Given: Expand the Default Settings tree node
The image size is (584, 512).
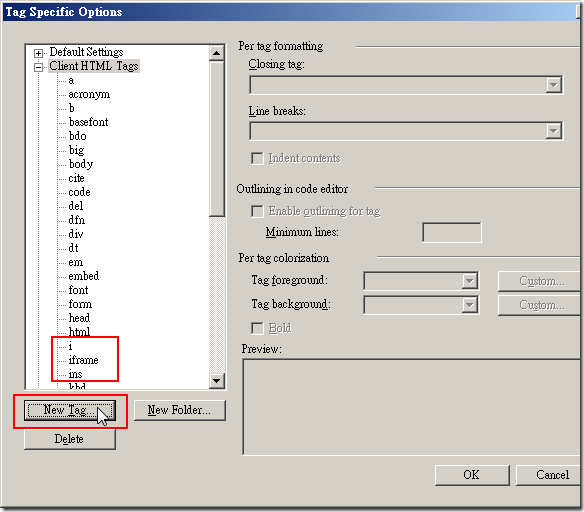Looking at the screenshot, I should click(x=38, y=53).
